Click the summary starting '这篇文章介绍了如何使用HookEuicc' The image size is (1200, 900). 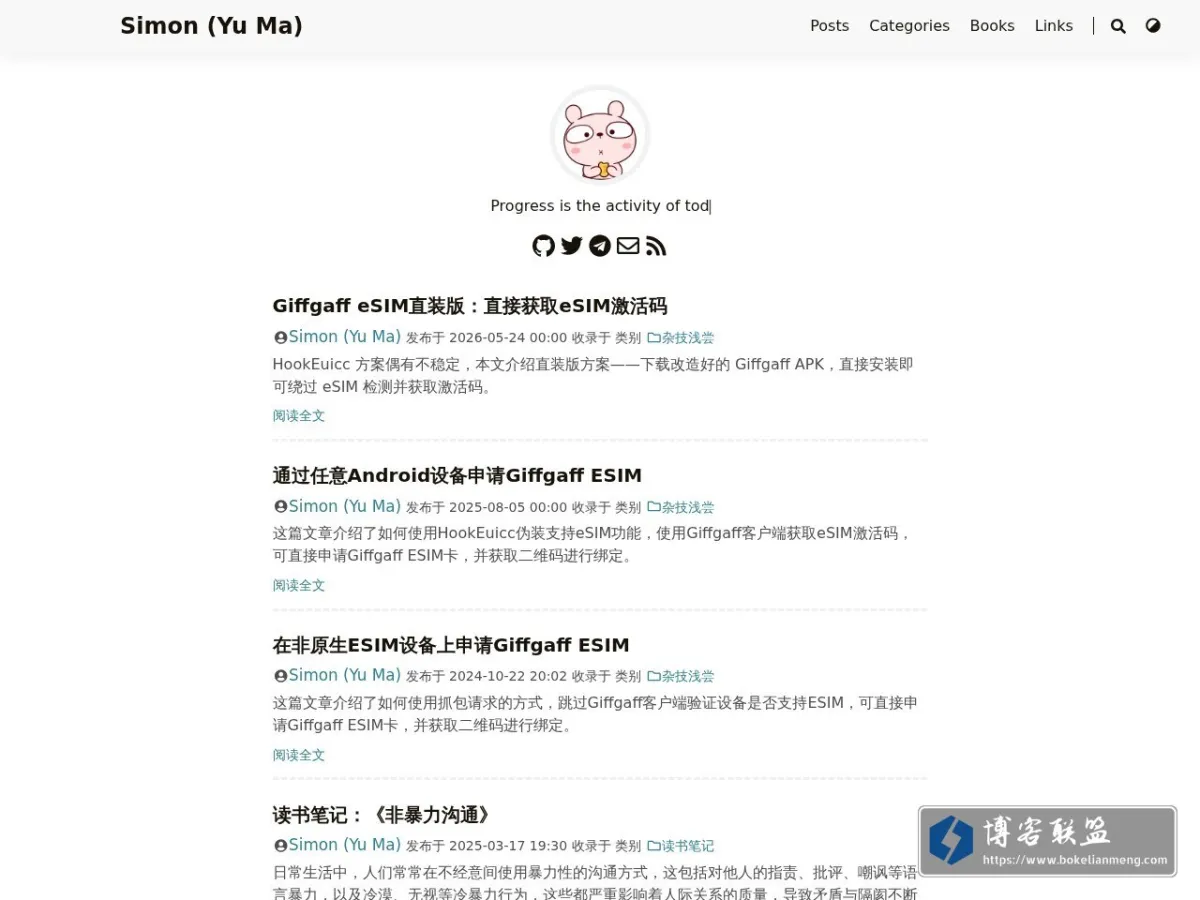pyautogui.click(x=593, y=545)
